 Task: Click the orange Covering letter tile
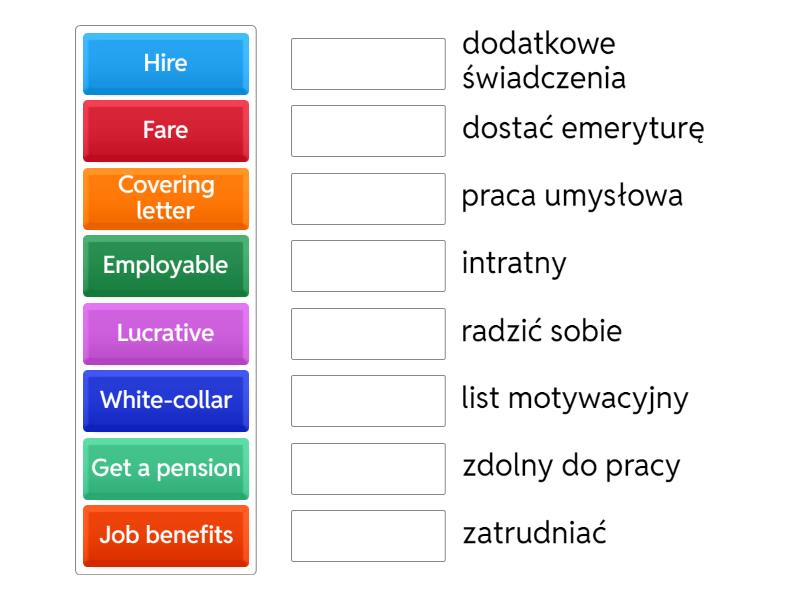click(165, 198)
